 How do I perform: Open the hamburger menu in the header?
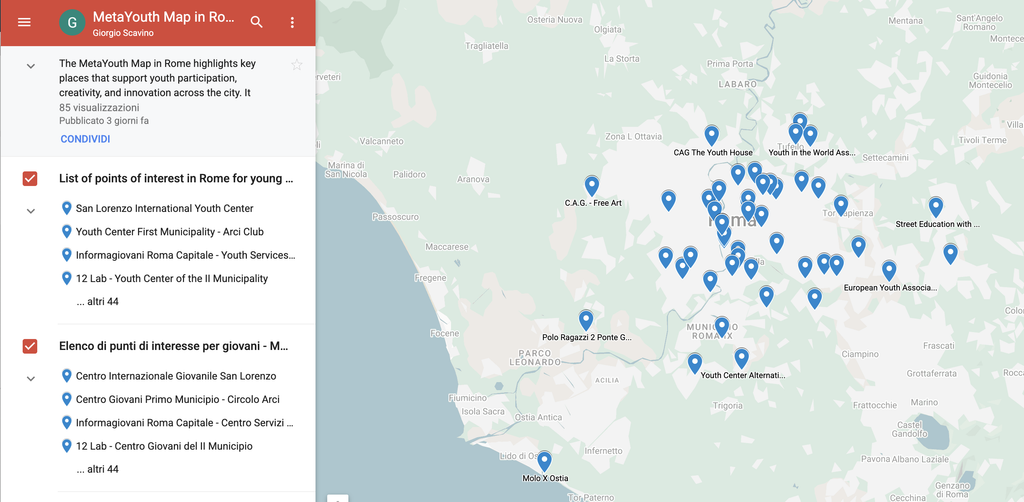click(24, 22)
